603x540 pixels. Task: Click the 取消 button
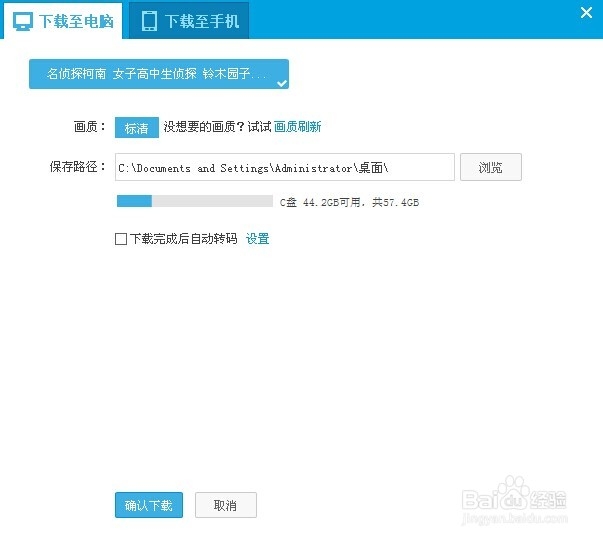click(226, 505)
